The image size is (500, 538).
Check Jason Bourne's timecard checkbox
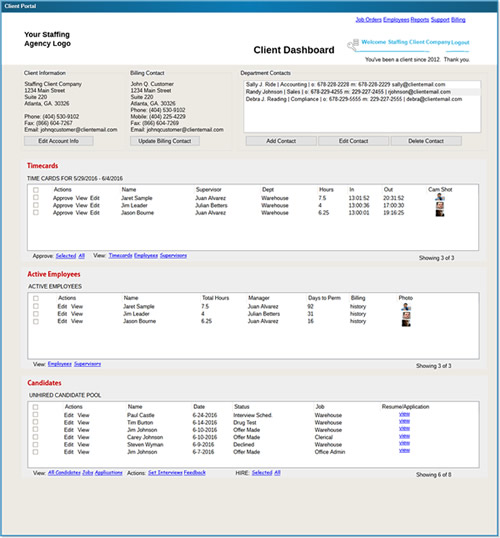36,213
